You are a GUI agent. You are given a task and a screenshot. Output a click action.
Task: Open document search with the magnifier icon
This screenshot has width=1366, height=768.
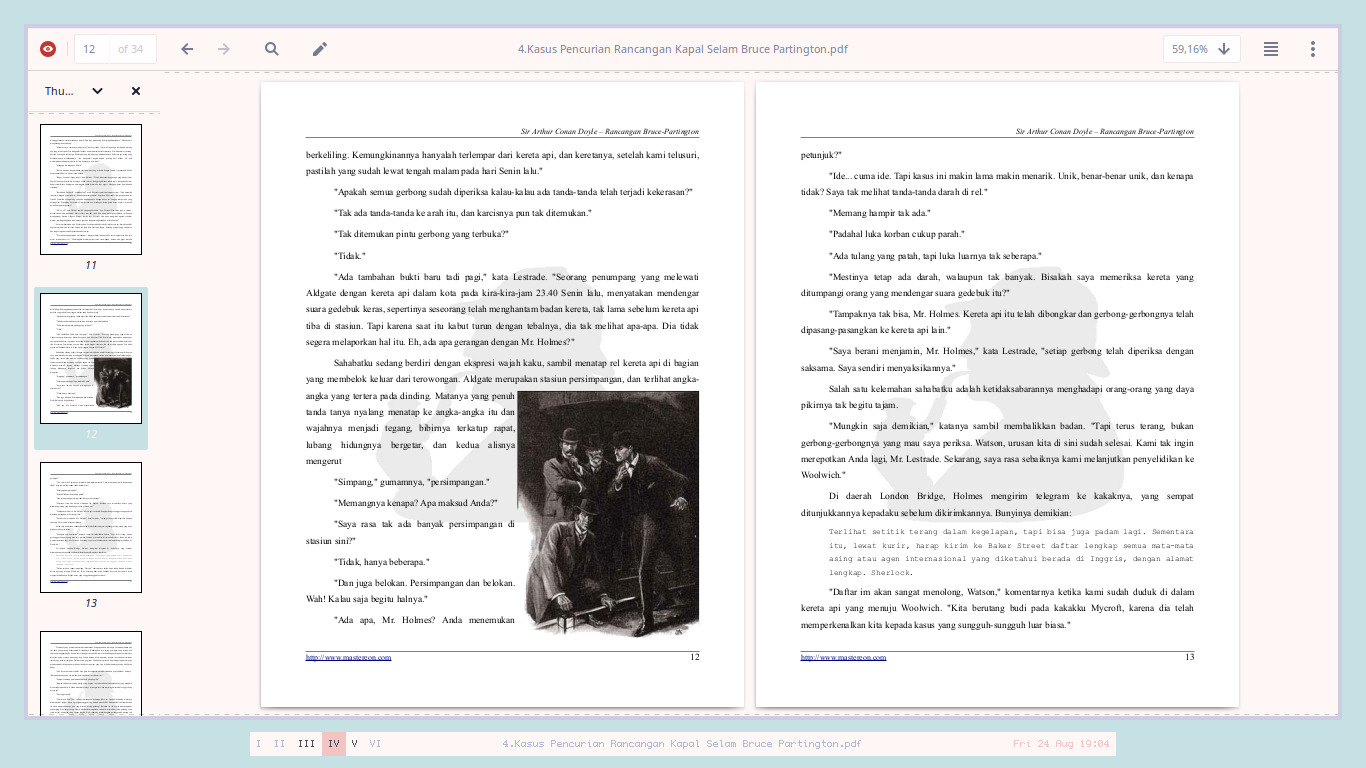click(x=272, y=49)
